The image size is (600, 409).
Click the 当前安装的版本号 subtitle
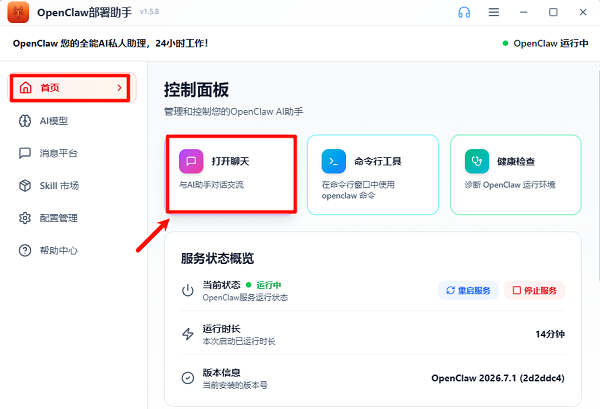pyautogui.click(x=235, y=385)
